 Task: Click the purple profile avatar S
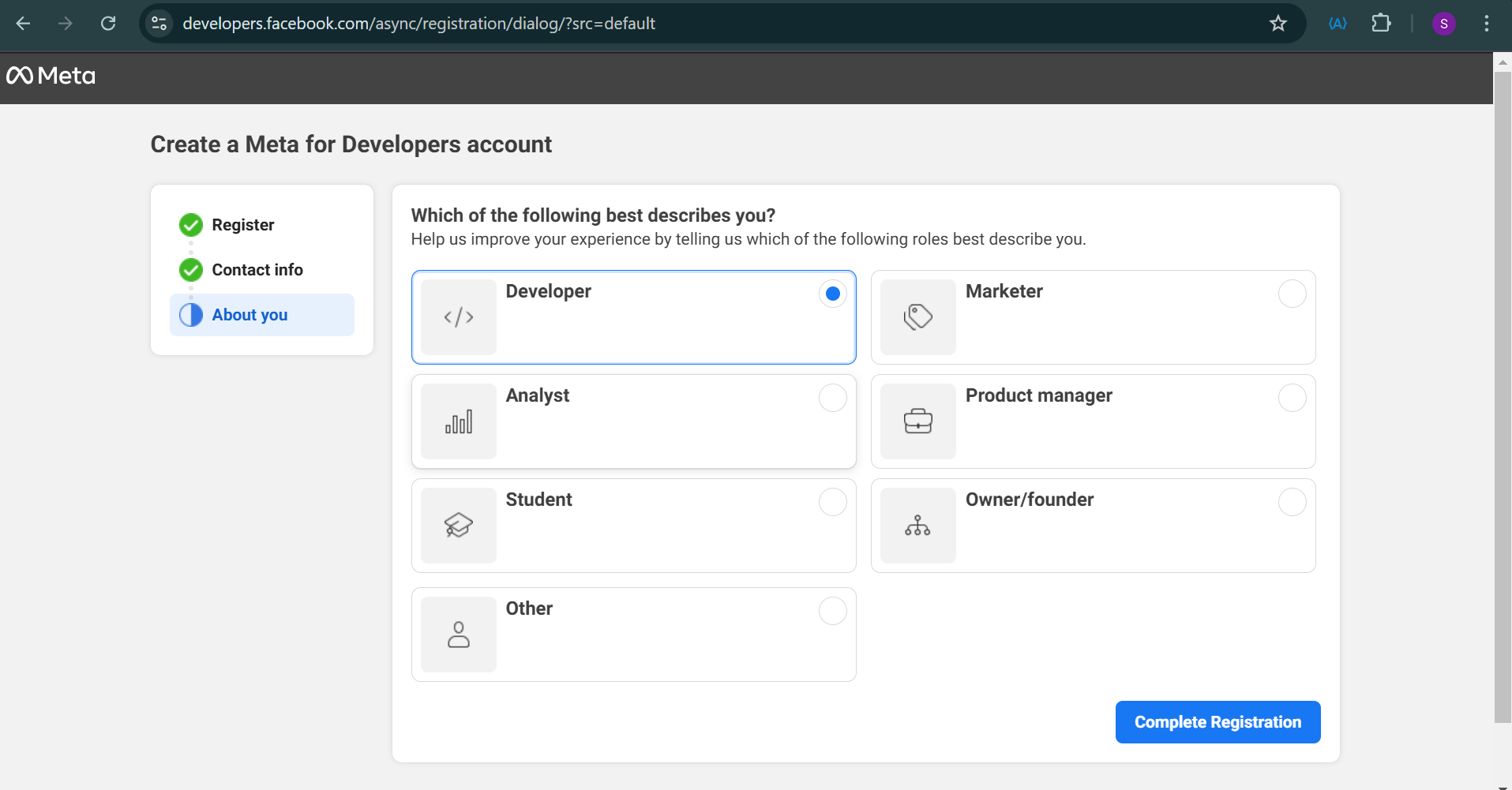pyautogui.click(x=1443, y=23)
